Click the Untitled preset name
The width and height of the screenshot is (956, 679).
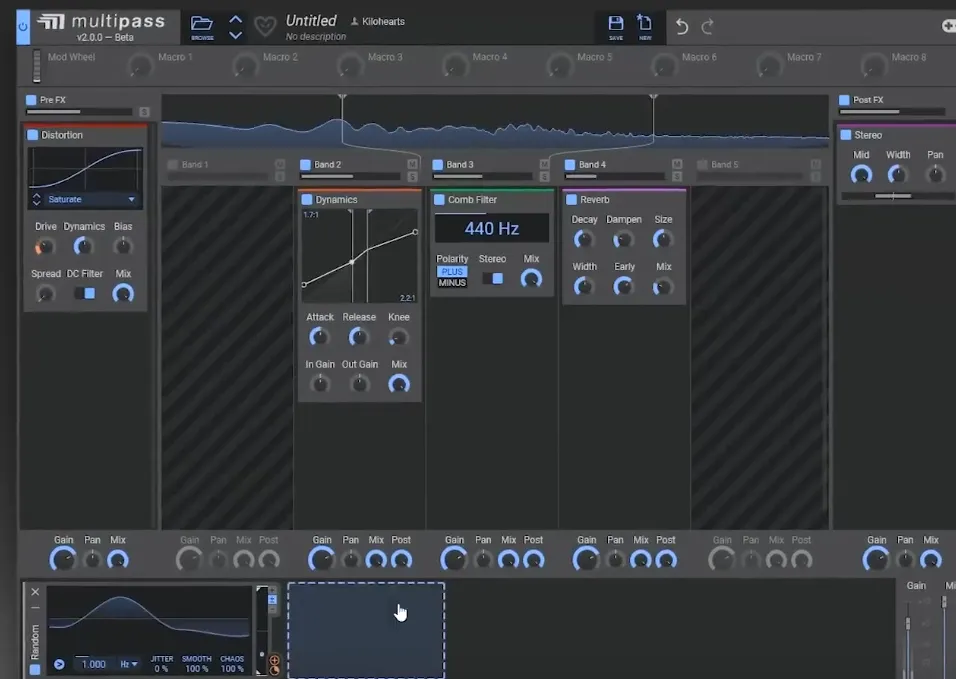click(311, 21)
